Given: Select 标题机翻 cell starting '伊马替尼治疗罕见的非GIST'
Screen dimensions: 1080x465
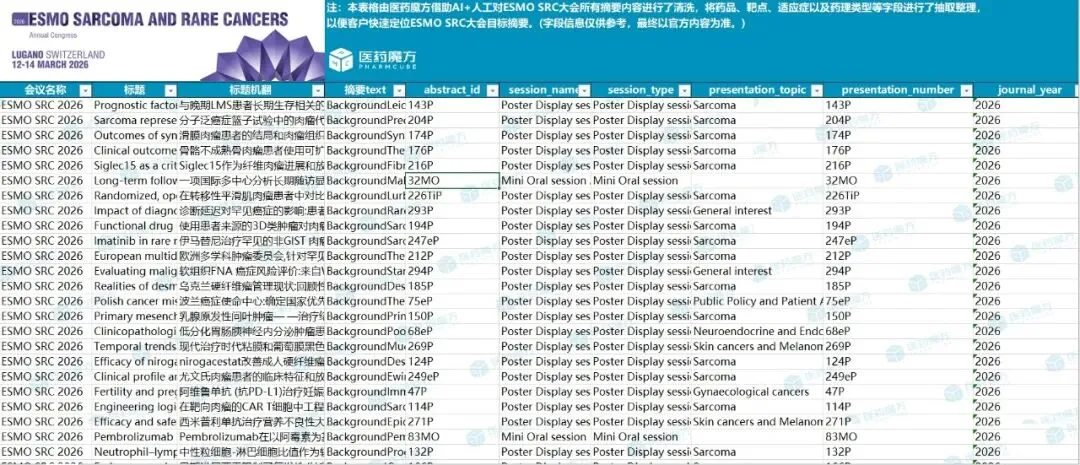Looking at the screenshot, I should click(x=251, y=241).
